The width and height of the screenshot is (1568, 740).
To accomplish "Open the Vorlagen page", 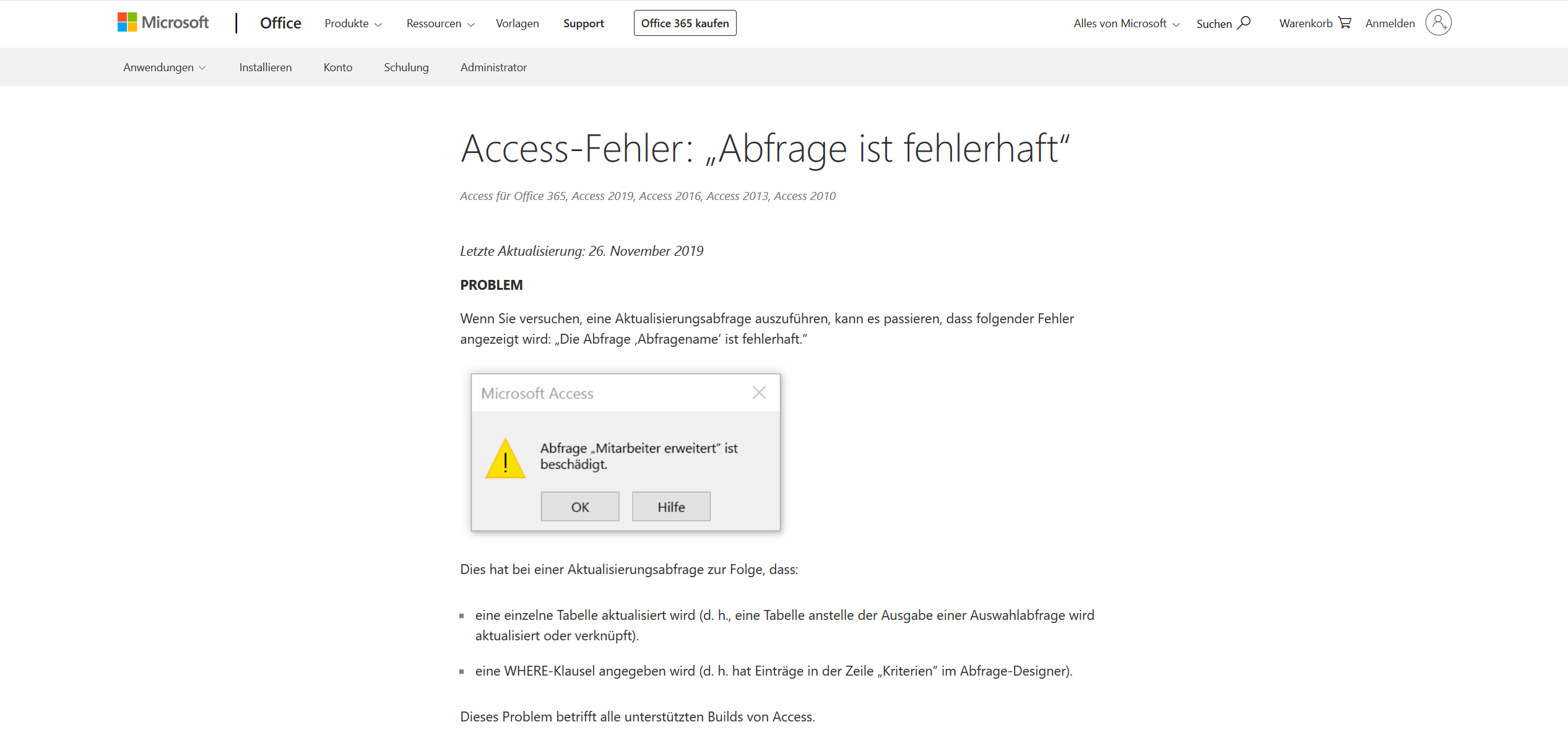I will pos(517,24).
